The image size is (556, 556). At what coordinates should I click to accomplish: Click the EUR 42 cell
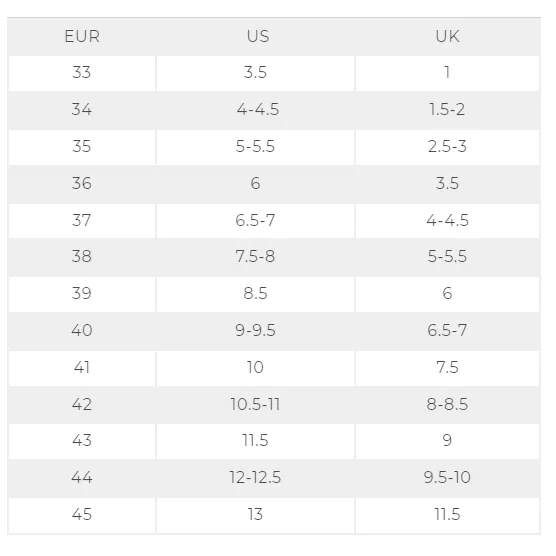(82, 405)
